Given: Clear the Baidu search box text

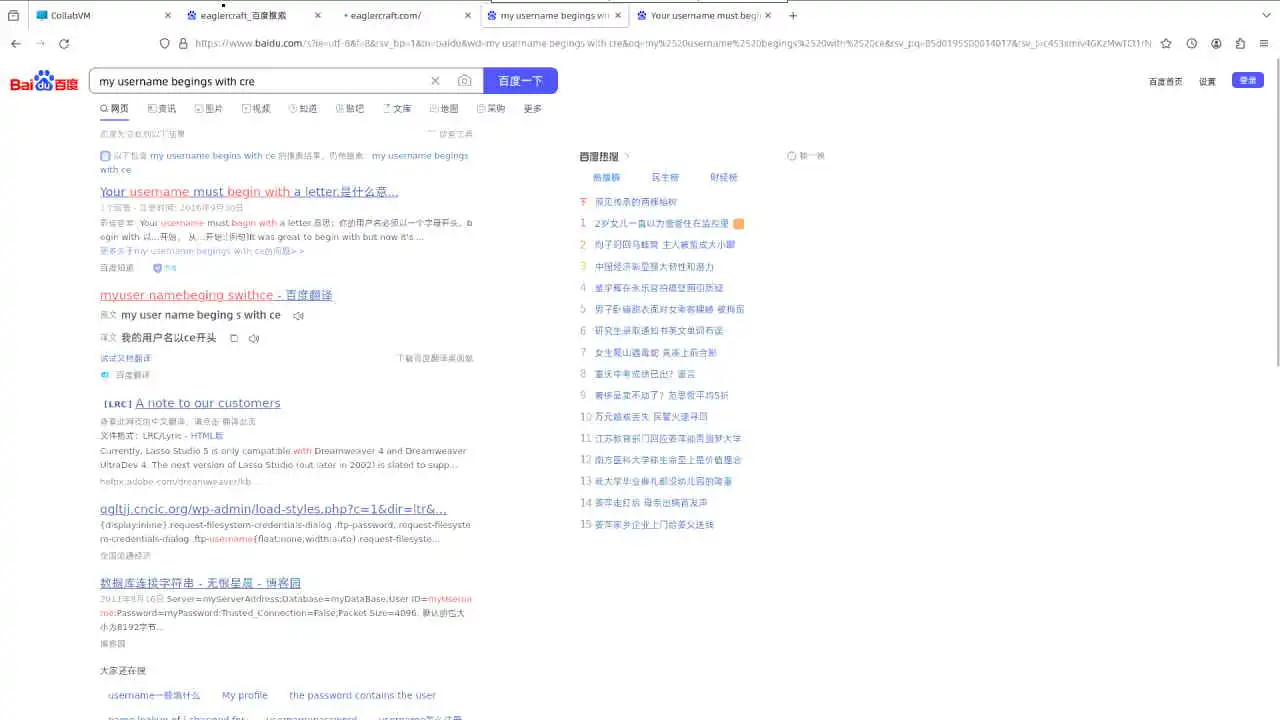Looking at the screenshot, I should [435, 81].
